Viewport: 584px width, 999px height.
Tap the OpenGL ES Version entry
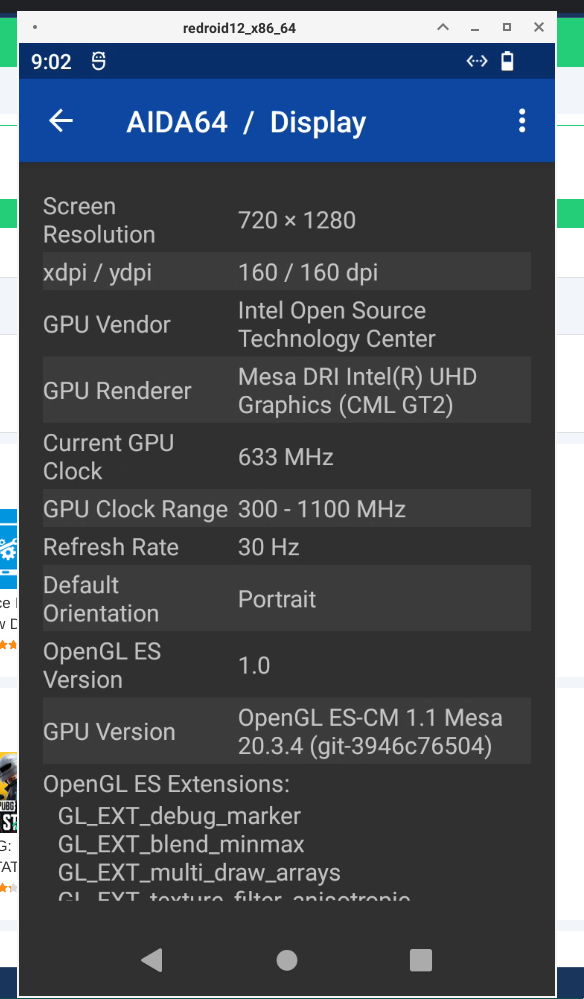[287, 664]
